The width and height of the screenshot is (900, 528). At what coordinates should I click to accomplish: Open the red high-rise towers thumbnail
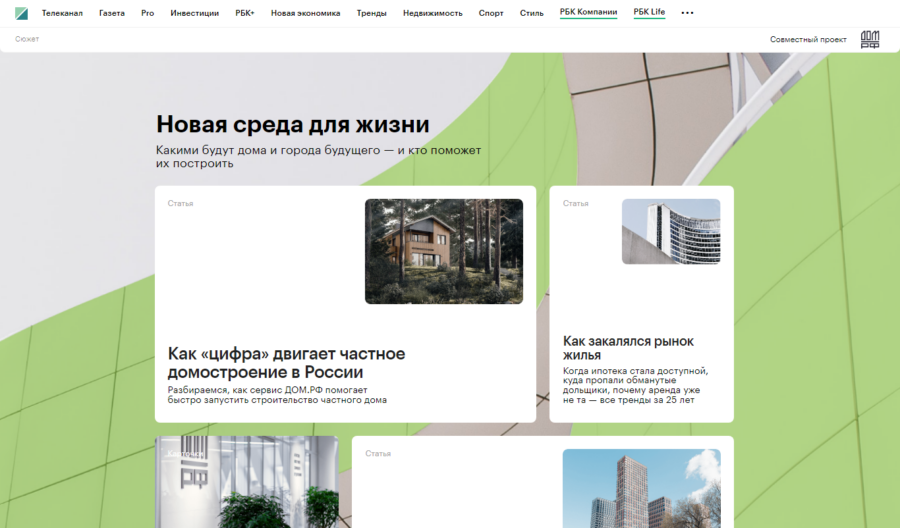[x=642, y=488]
